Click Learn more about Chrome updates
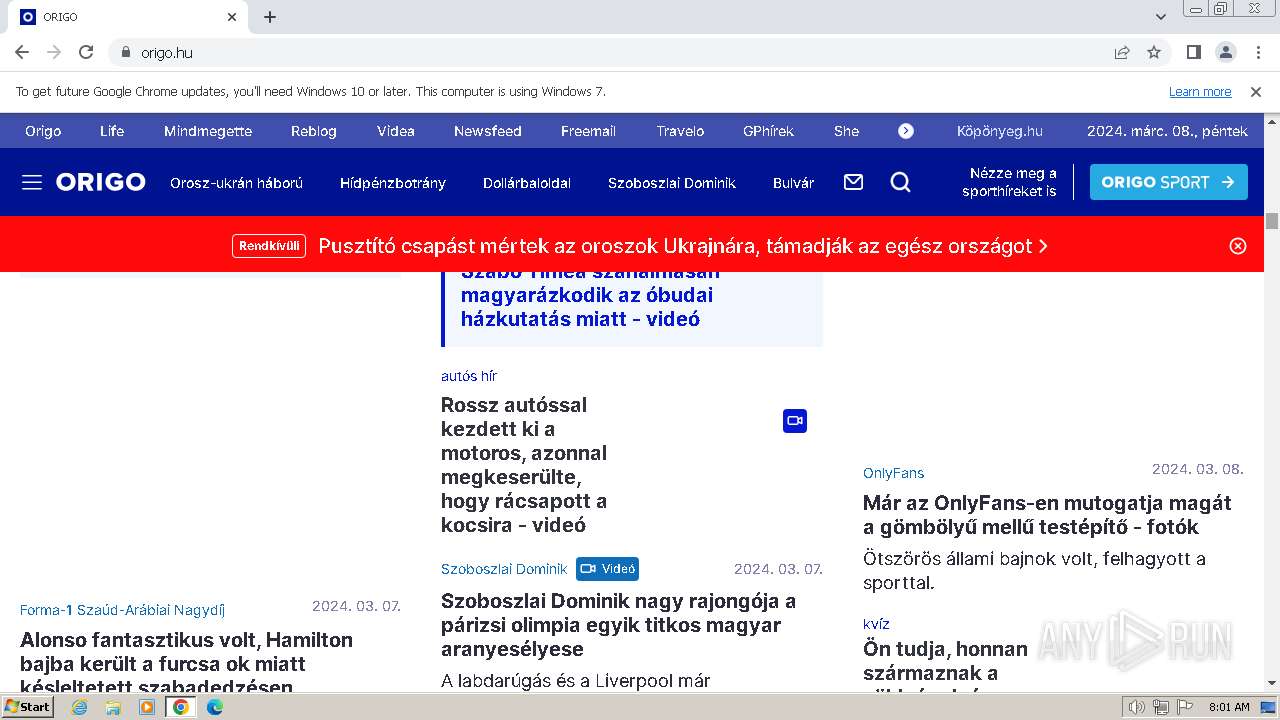The image size is (1280, 720). (x=1200, y=91)
